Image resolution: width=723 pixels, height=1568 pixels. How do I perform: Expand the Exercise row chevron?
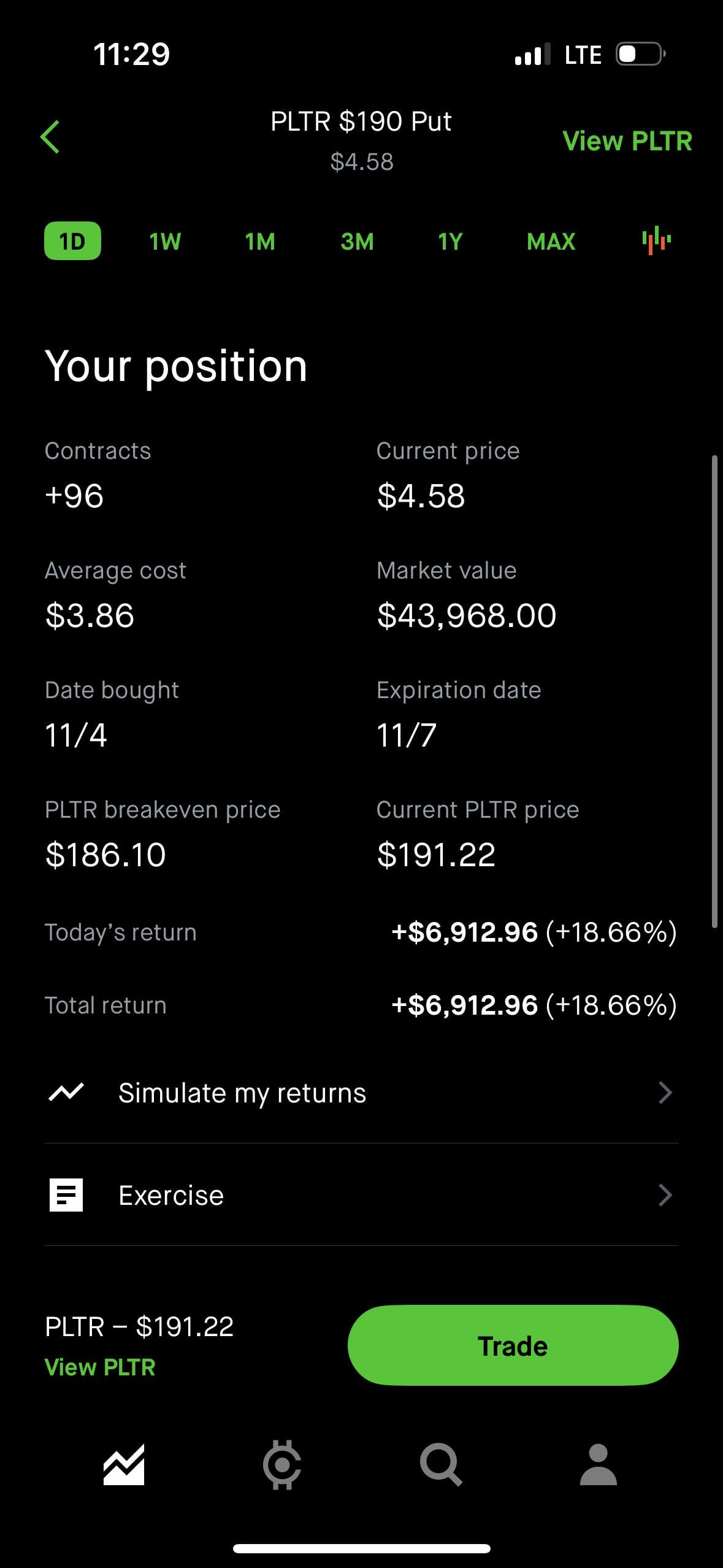click(665, 1195)
